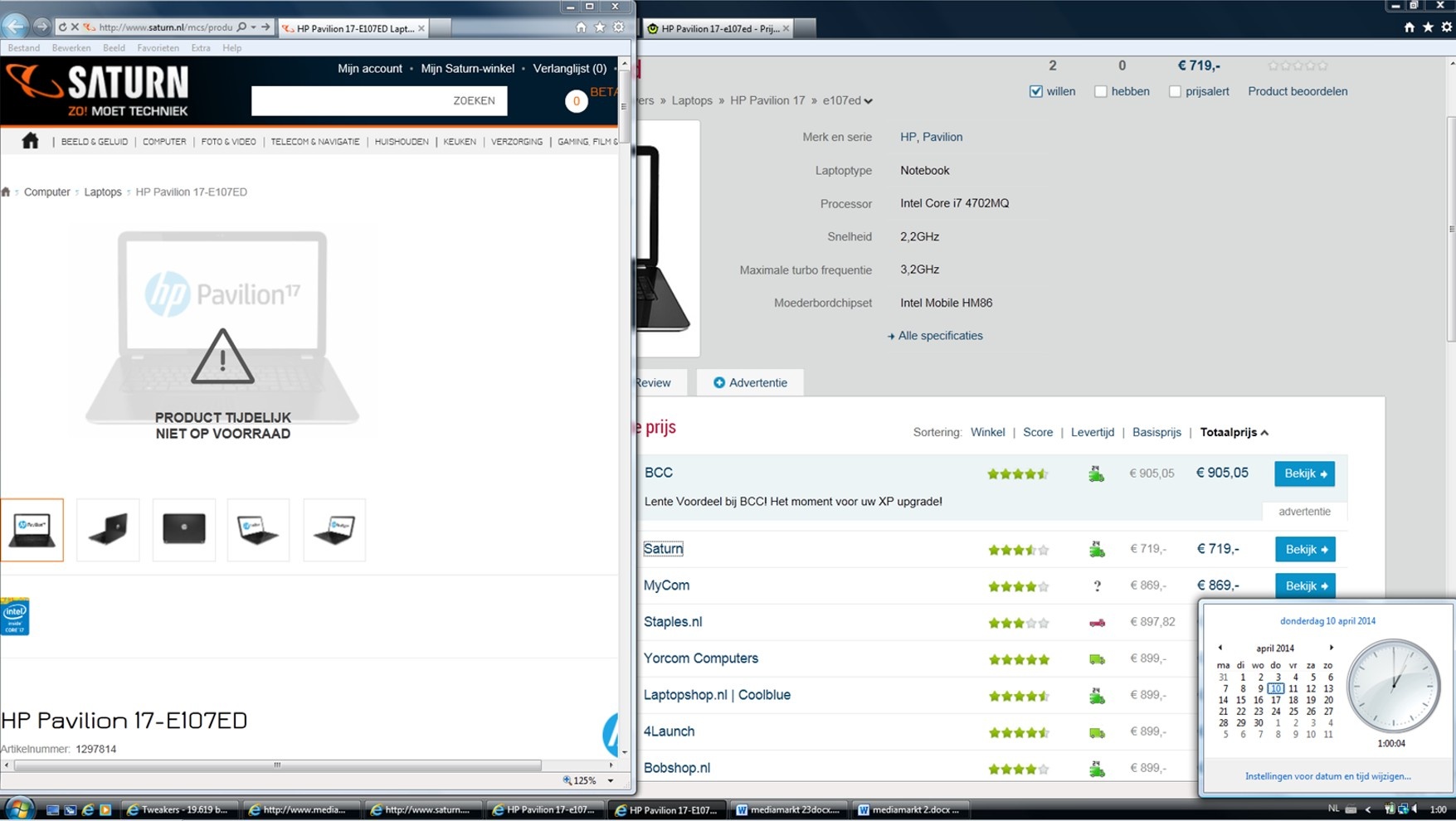Expand the e107ed breadcrumb dropdown
Viewport: 1456px width, 821px height.
pos(868,101)
